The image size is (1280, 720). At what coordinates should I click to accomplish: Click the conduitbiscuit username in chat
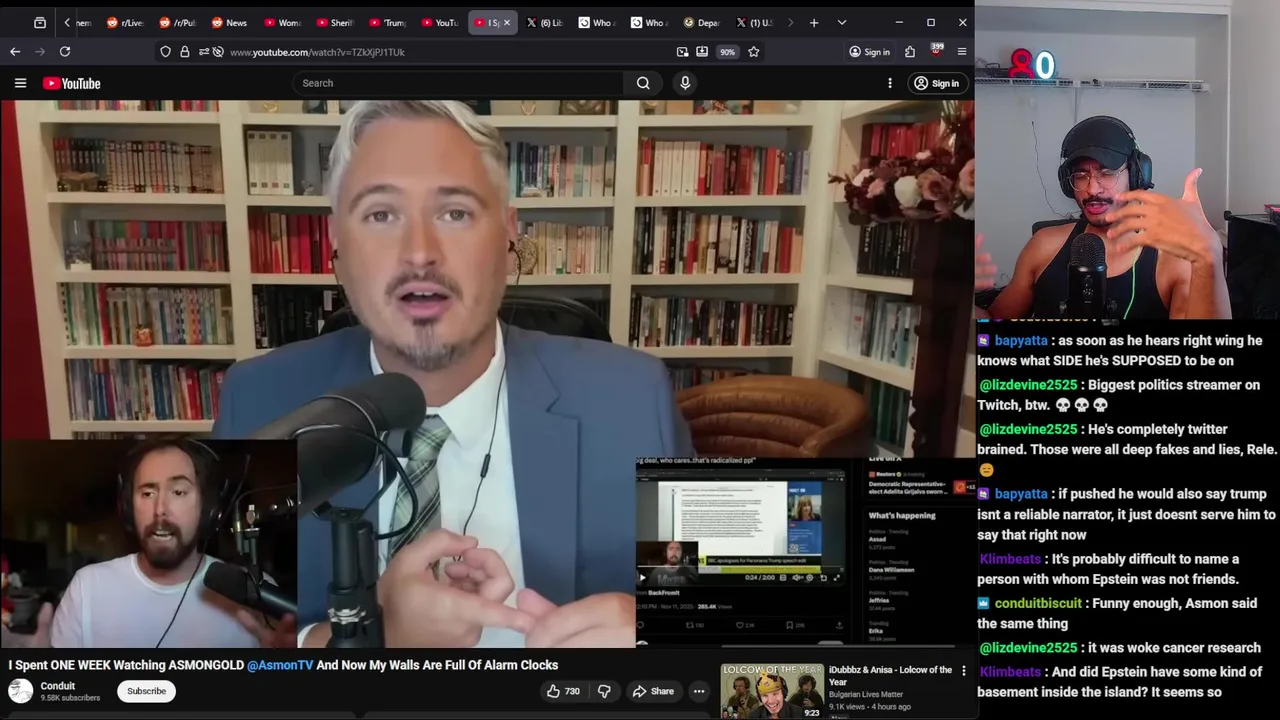[x=1038, y=603]
